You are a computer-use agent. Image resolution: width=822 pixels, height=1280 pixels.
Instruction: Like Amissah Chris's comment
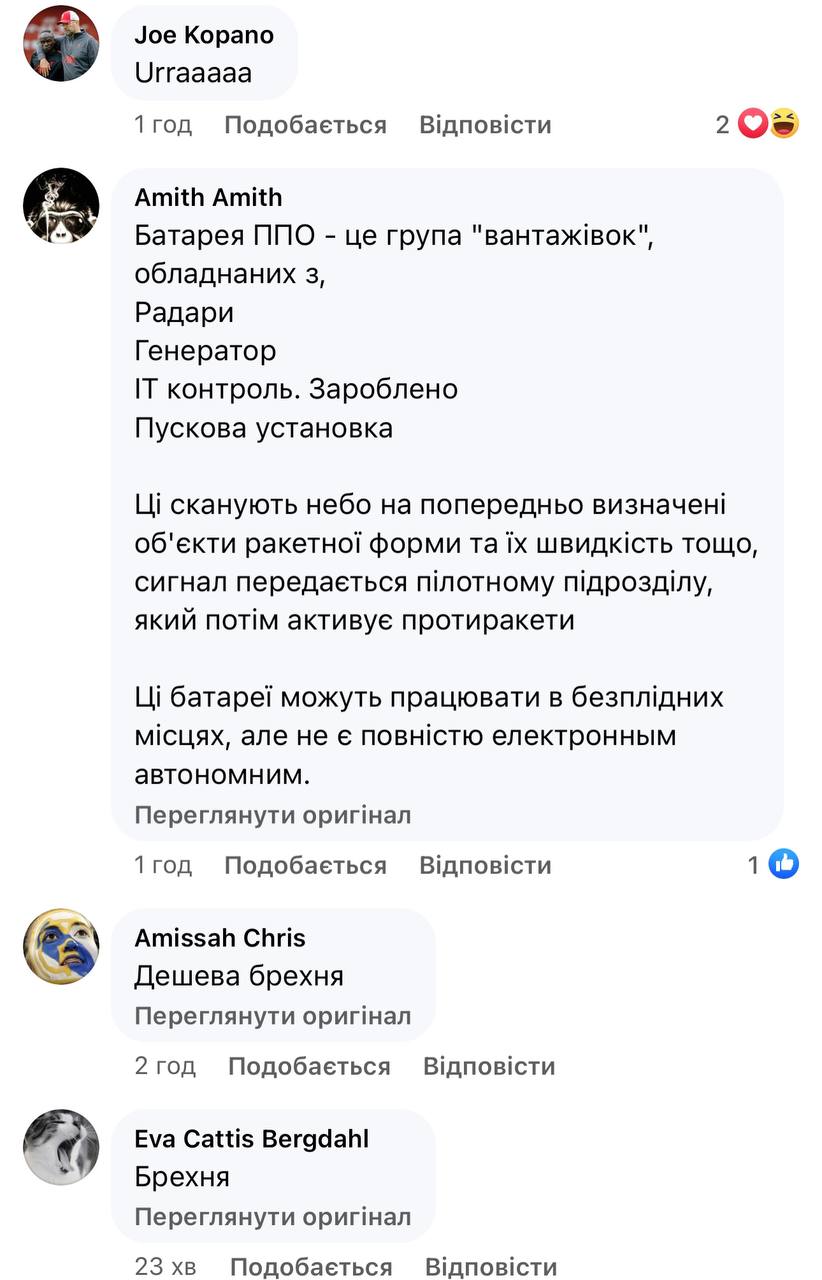pos(309,1066)
